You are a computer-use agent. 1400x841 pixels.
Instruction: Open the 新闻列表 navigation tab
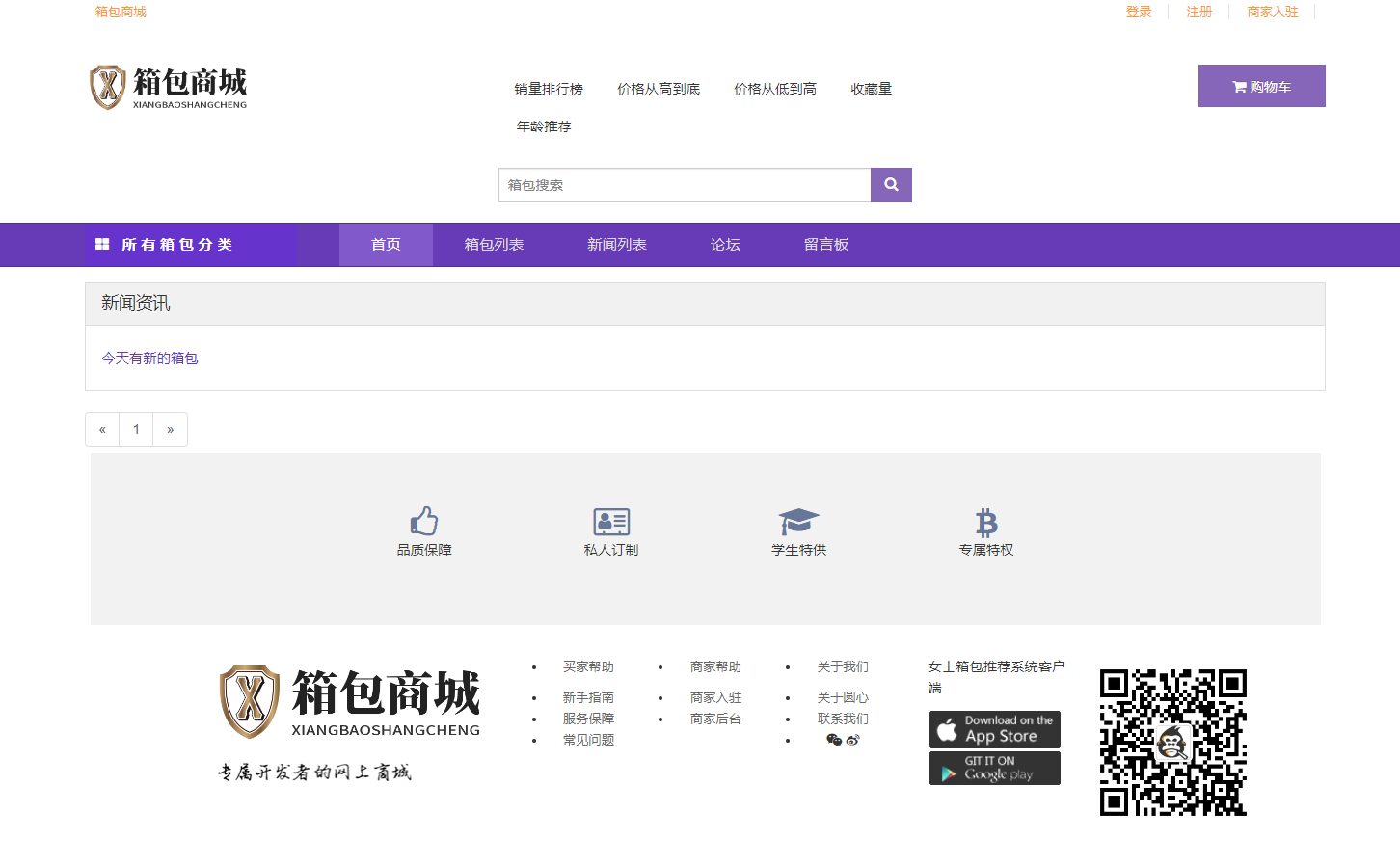(617, 245)
